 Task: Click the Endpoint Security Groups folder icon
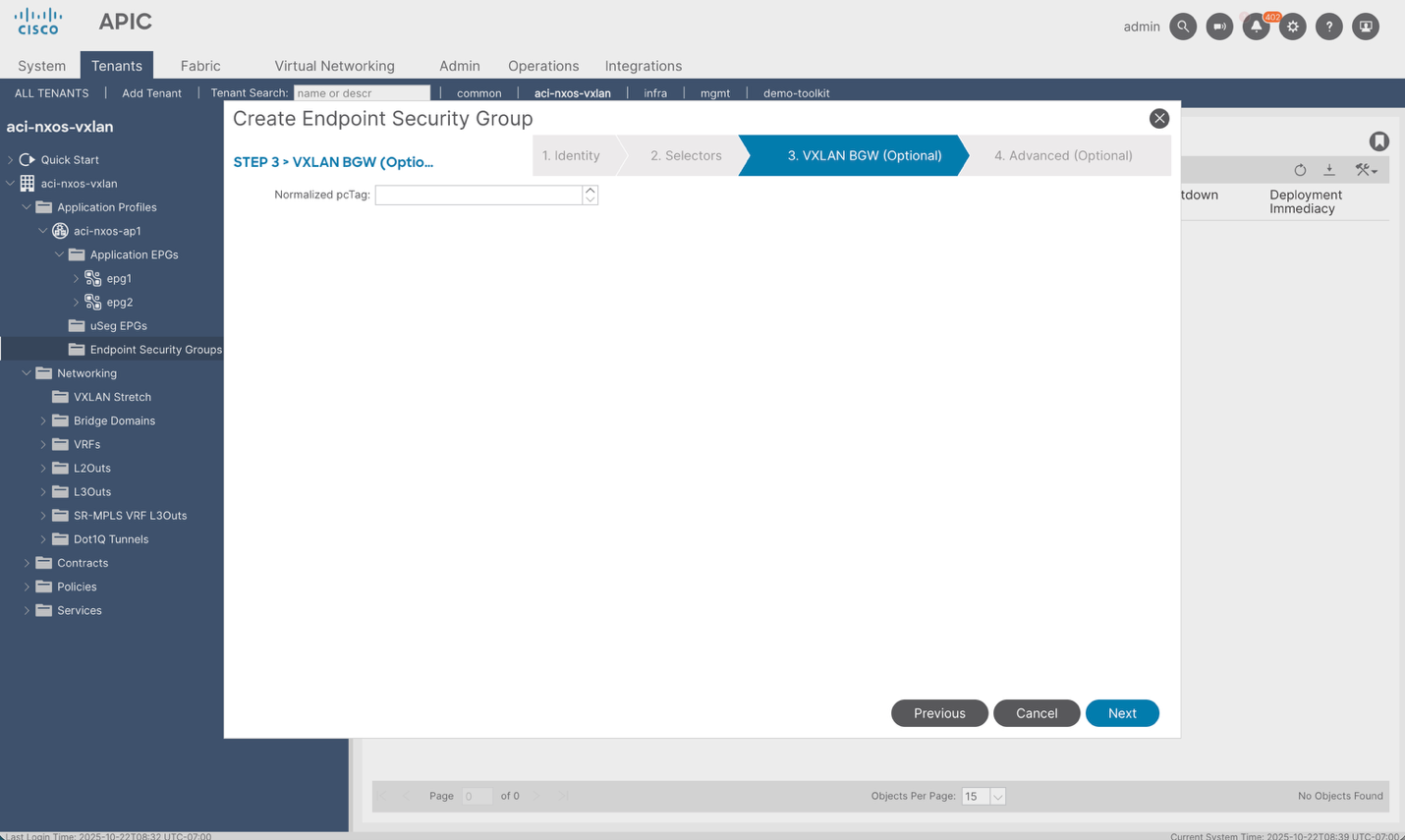(77, 349)
